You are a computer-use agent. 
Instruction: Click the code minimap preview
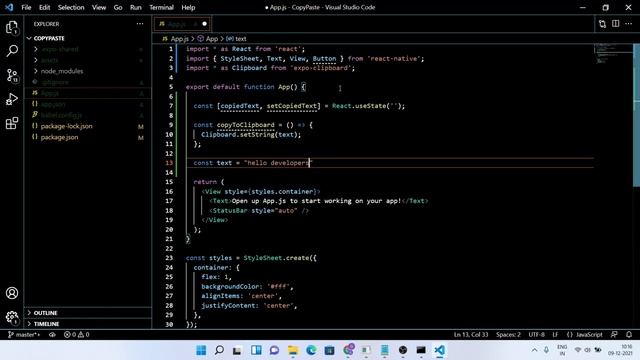coord(613,53)
